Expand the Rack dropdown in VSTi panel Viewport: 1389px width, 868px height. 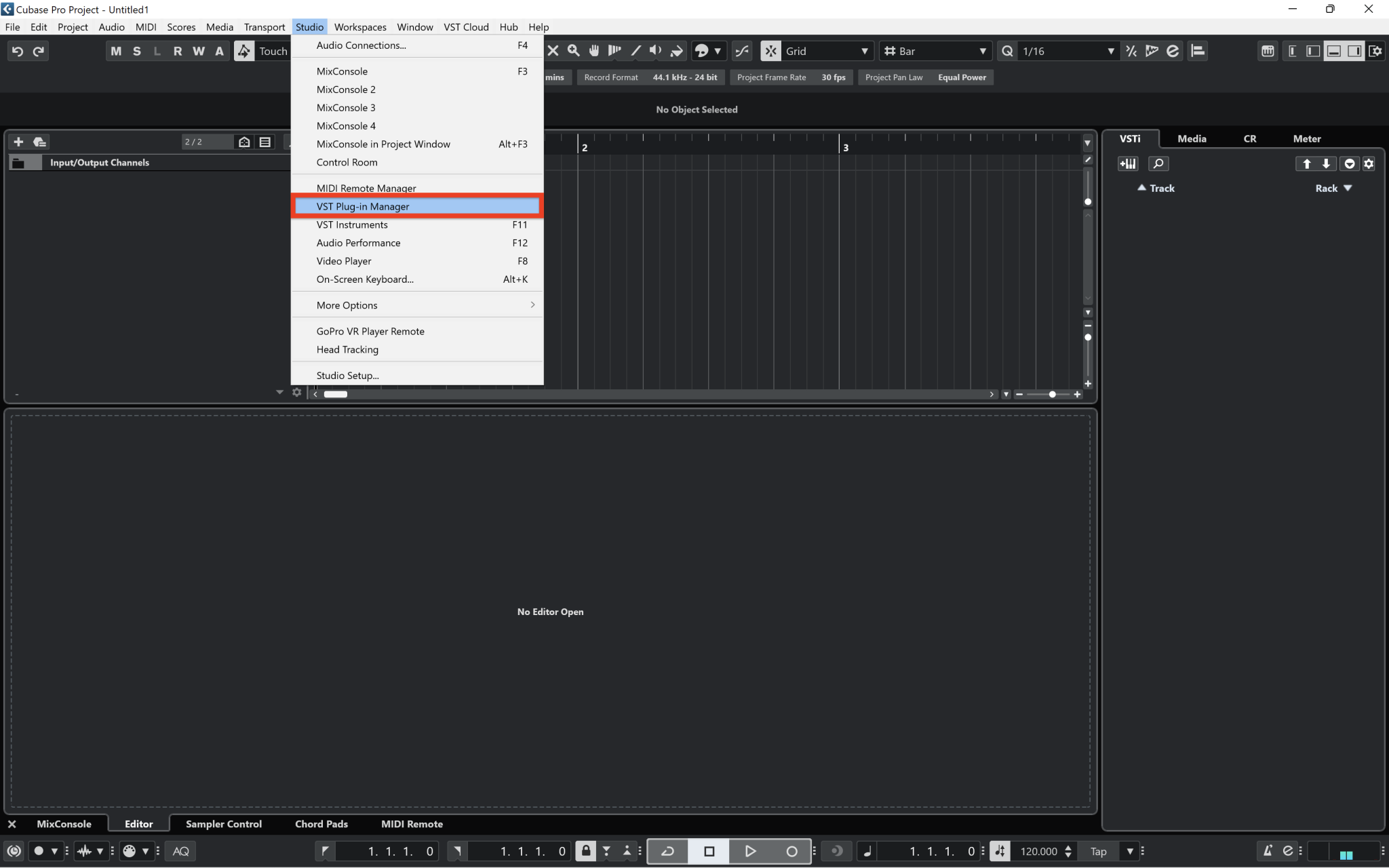click(1333, 189)
